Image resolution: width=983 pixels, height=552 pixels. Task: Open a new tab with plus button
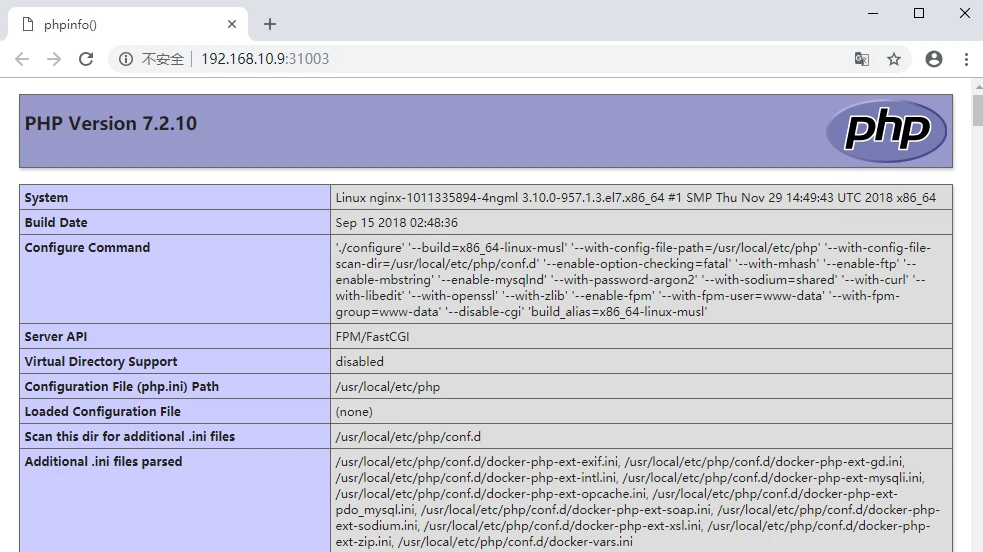tap(270, 24)
